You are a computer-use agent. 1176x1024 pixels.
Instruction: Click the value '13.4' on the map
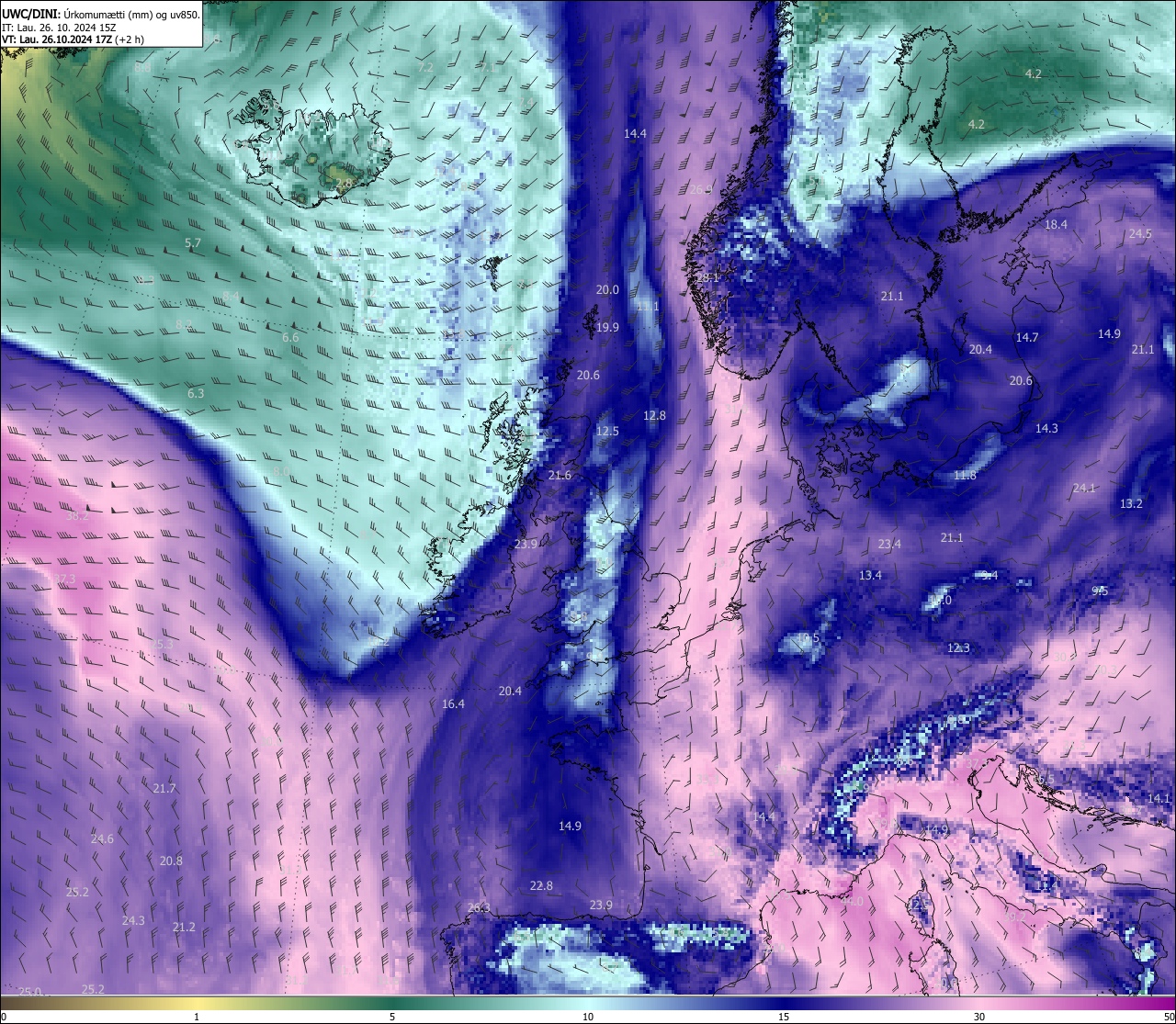click(x=870, y=576)
